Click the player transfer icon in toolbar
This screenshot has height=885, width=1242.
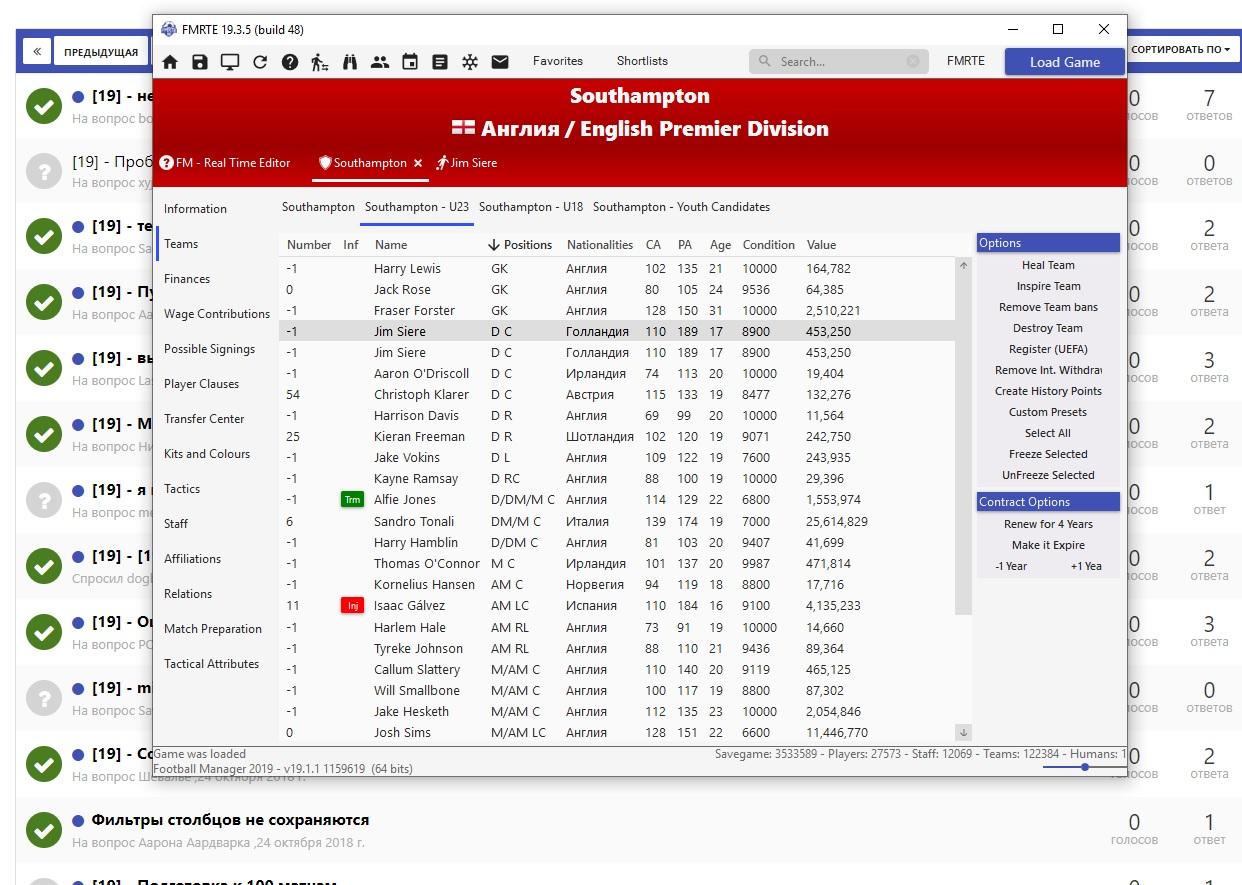tap(319, 62)
